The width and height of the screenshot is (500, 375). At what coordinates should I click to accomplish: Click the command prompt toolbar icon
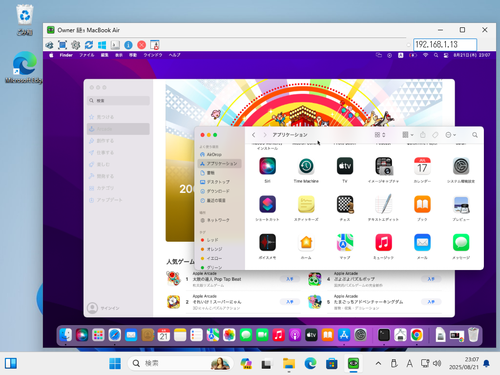[x=115, y=45]
